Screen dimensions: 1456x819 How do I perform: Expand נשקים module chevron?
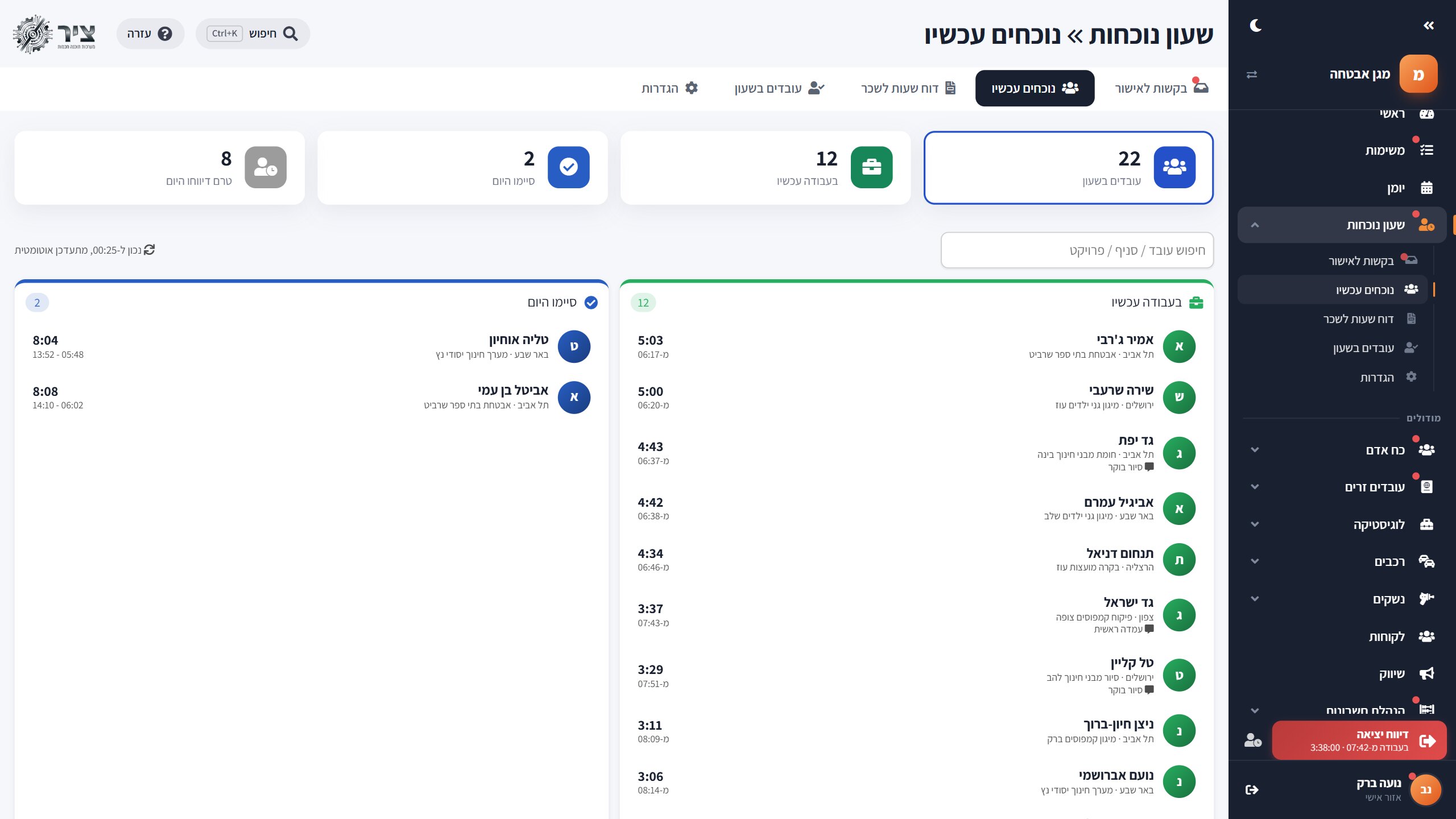click(x=1255, y=599)
